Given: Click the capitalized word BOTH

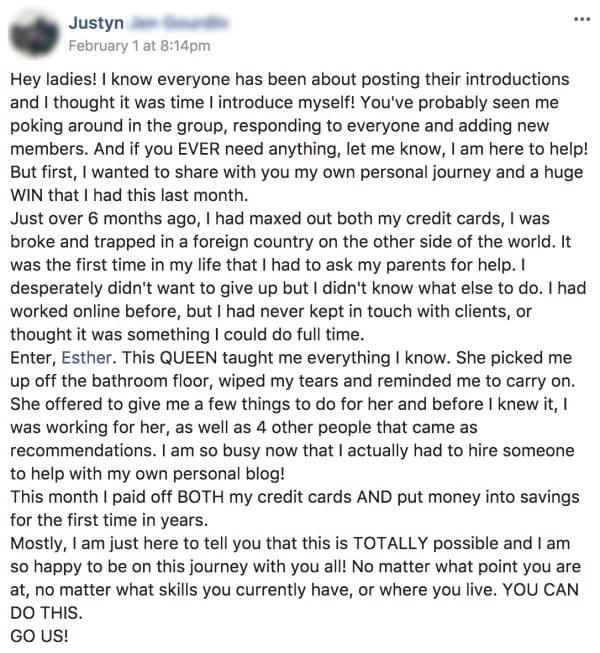Looking at the screenshot, I should click(201, 497).
